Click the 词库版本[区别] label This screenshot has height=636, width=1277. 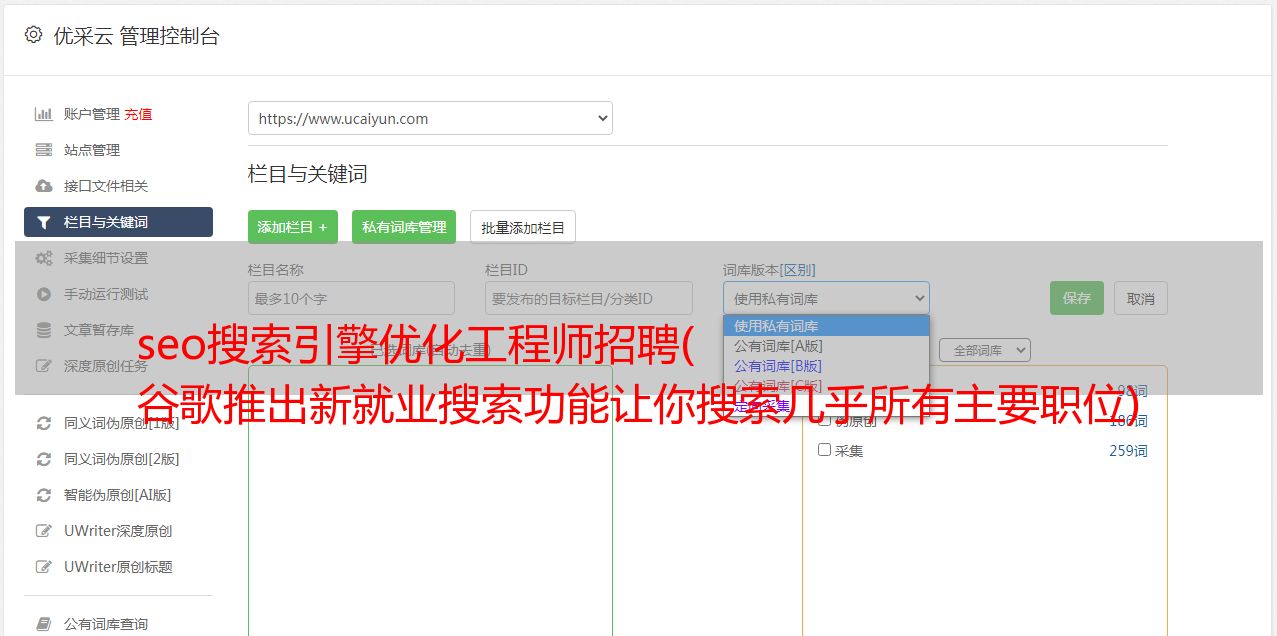(x=769, y=270)
